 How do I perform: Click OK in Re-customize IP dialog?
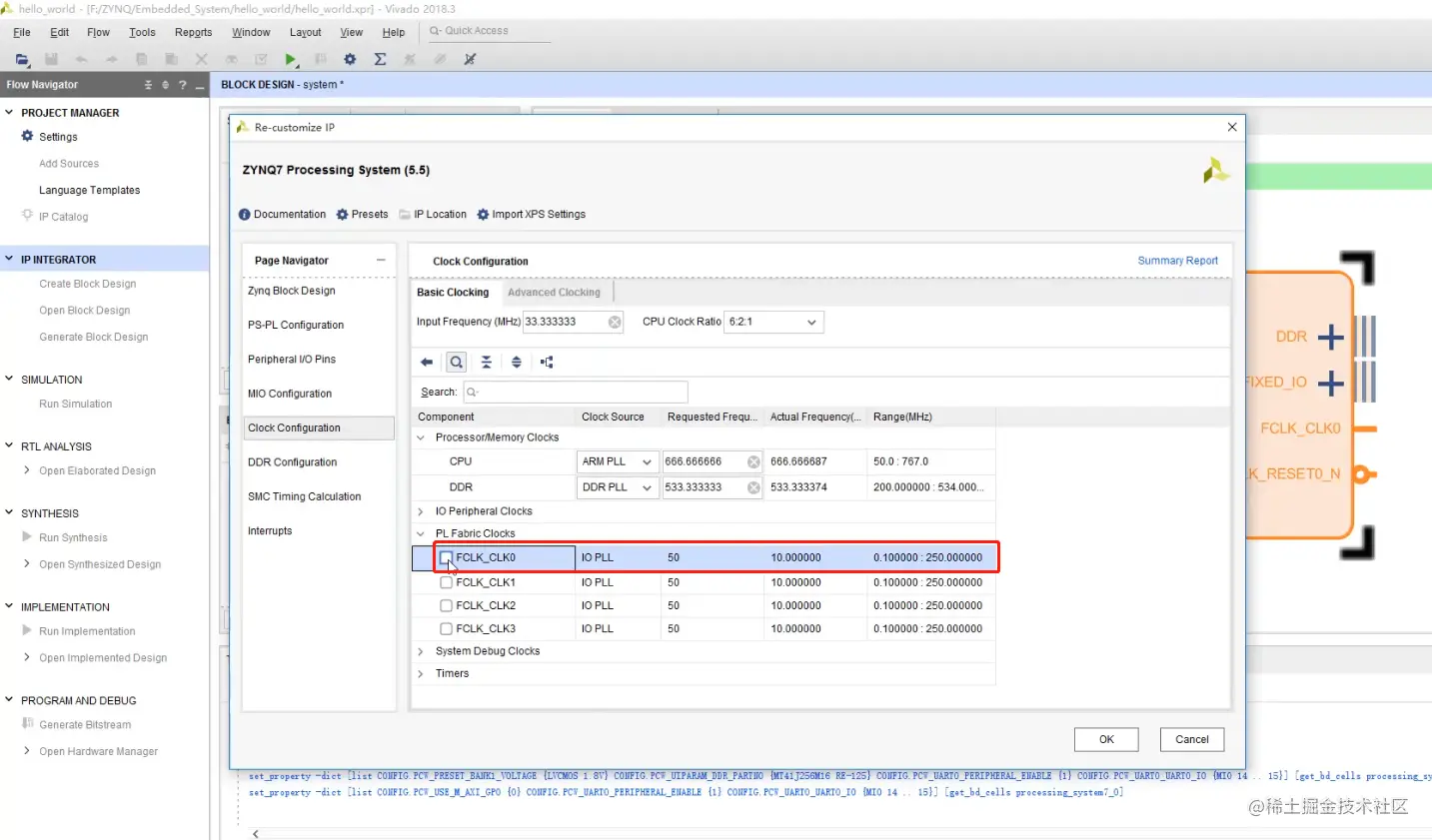1106,740
